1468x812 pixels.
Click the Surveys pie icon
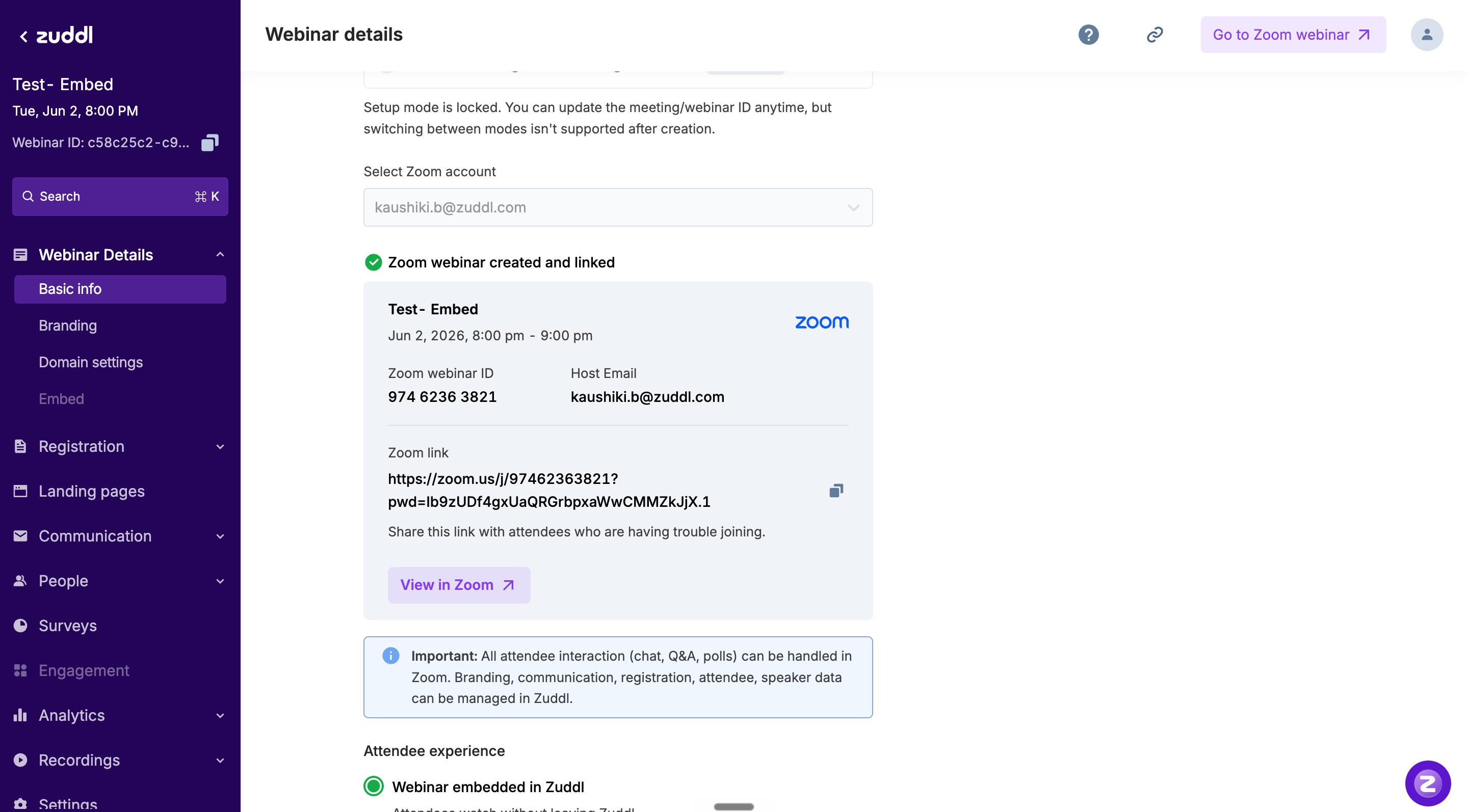(20, 625)
